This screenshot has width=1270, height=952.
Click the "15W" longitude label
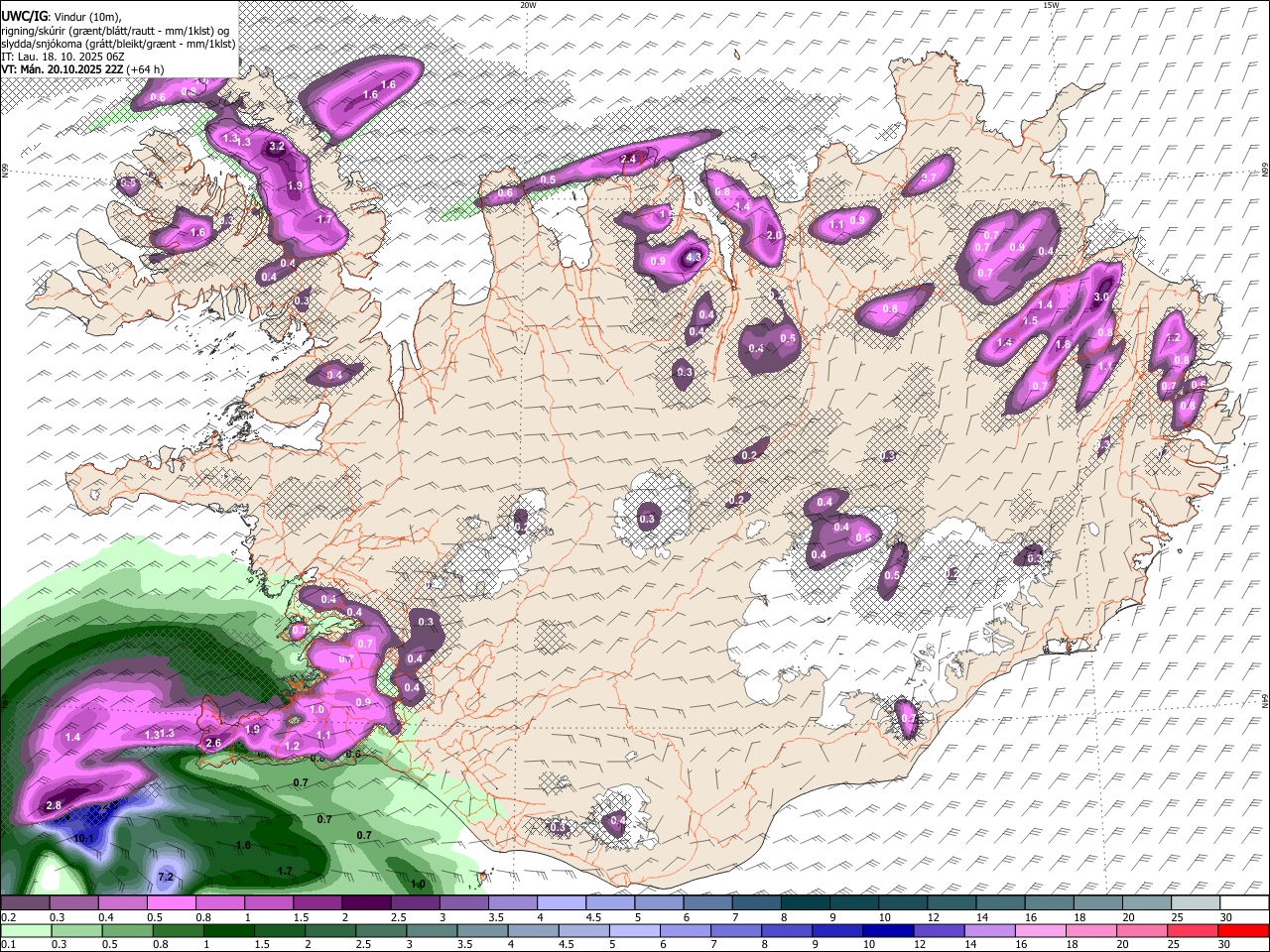(x=1051, y=5)
